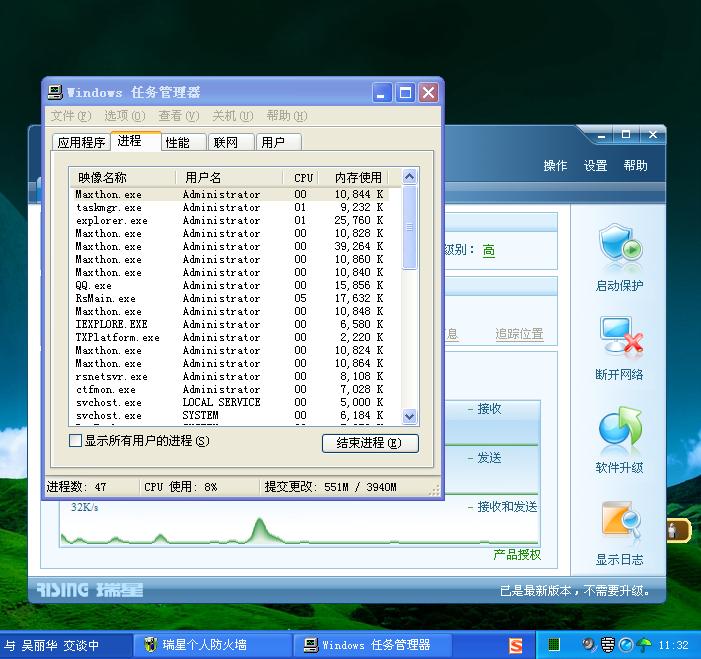Click the 高 security level link
The image size is (701, 659).
click(489, 250)
